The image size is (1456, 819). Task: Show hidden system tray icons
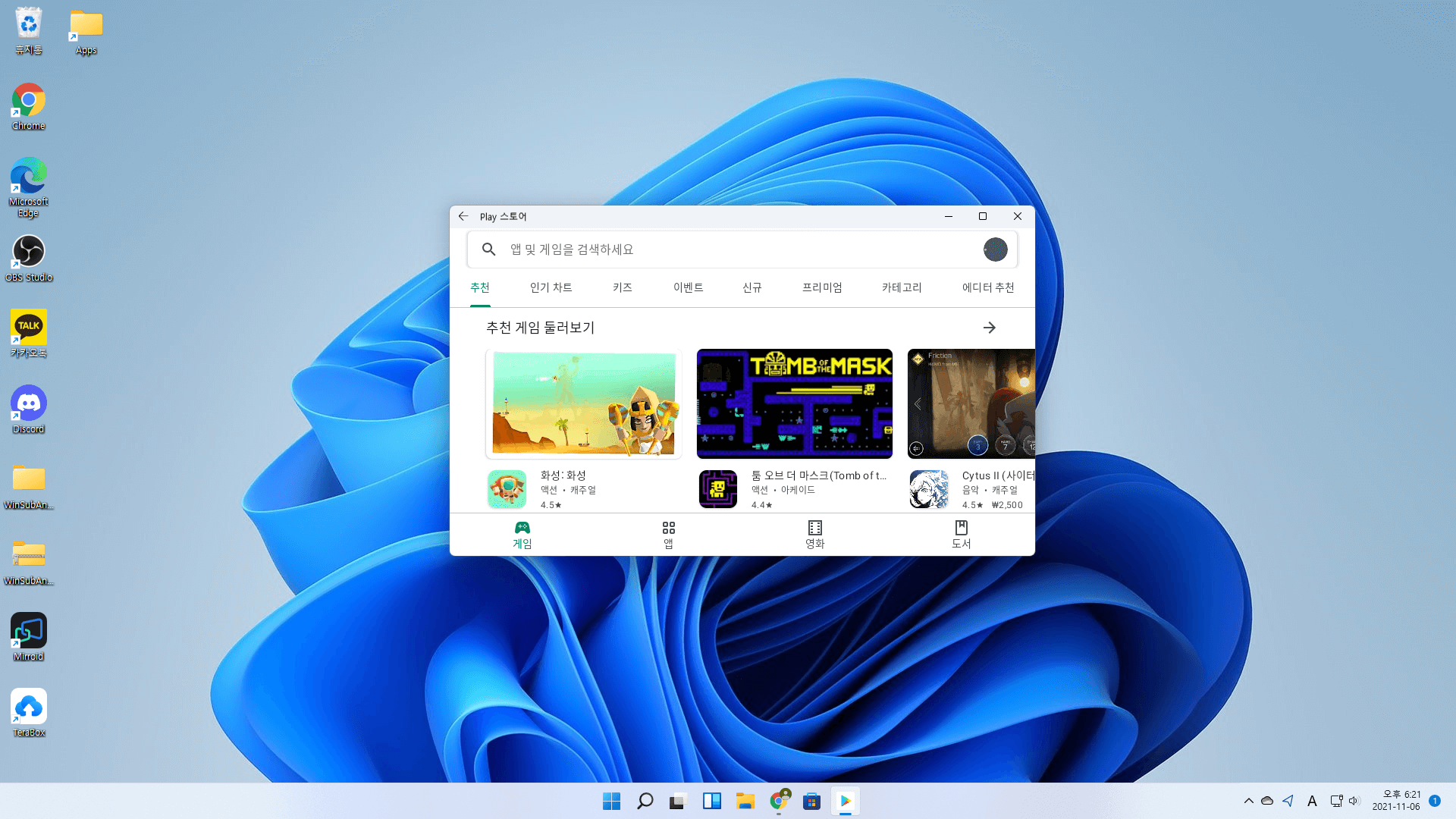pos(1249,801)
